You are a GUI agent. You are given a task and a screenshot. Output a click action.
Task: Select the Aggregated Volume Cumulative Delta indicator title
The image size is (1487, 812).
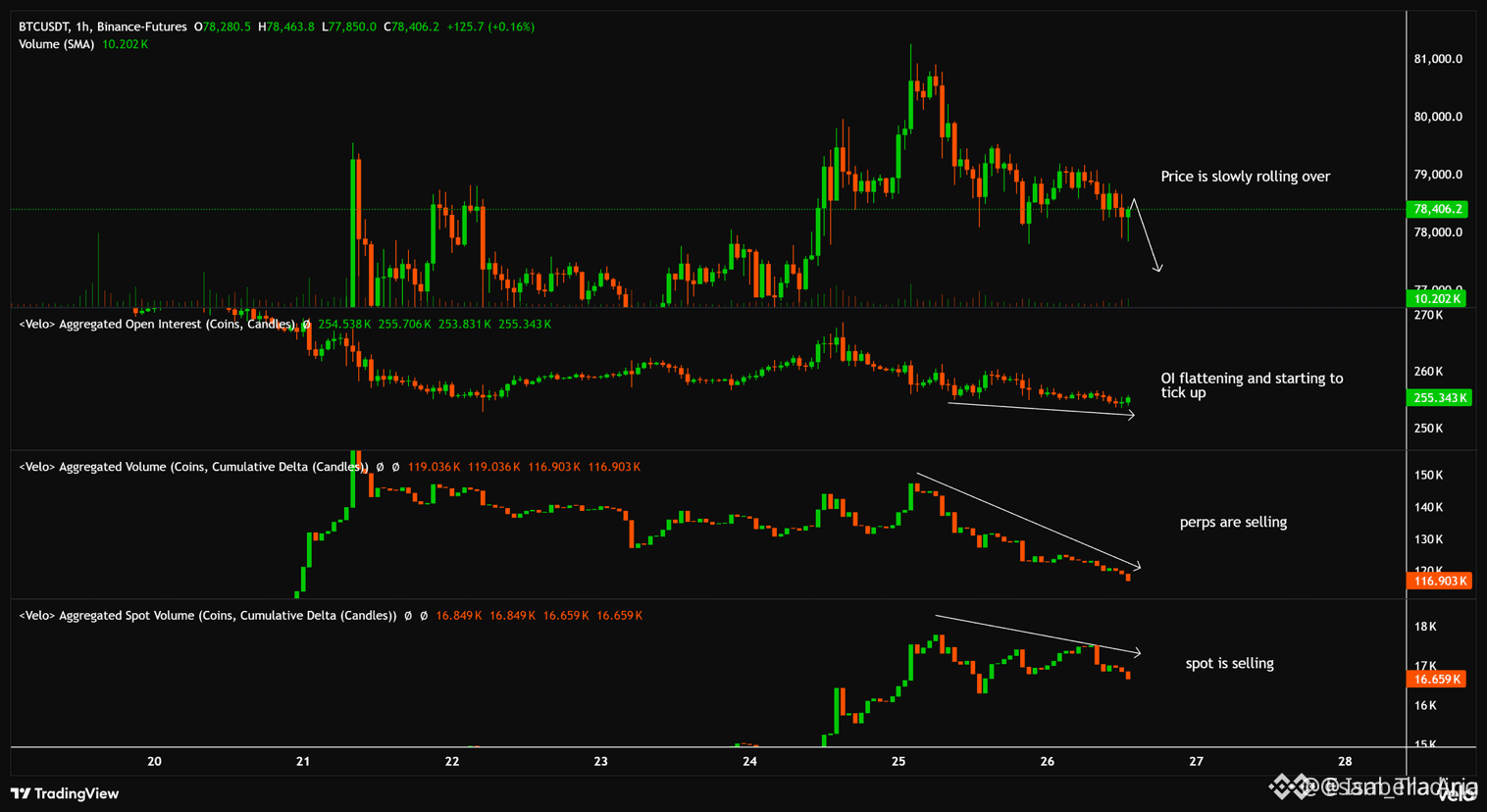tap(194, 467)
